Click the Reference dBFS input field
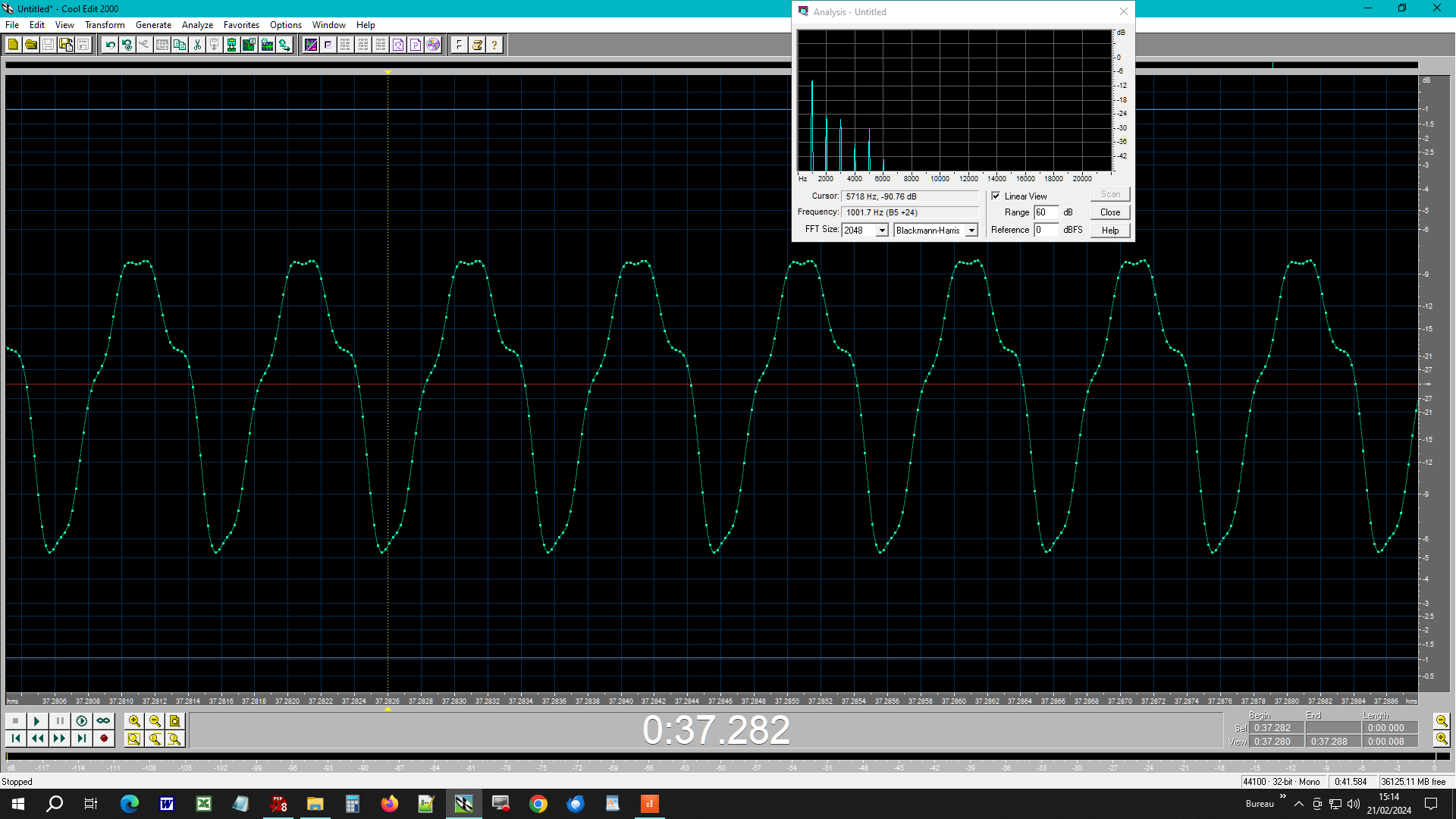The width and height of the screenshot is (1456, 819). point(1046,230)
